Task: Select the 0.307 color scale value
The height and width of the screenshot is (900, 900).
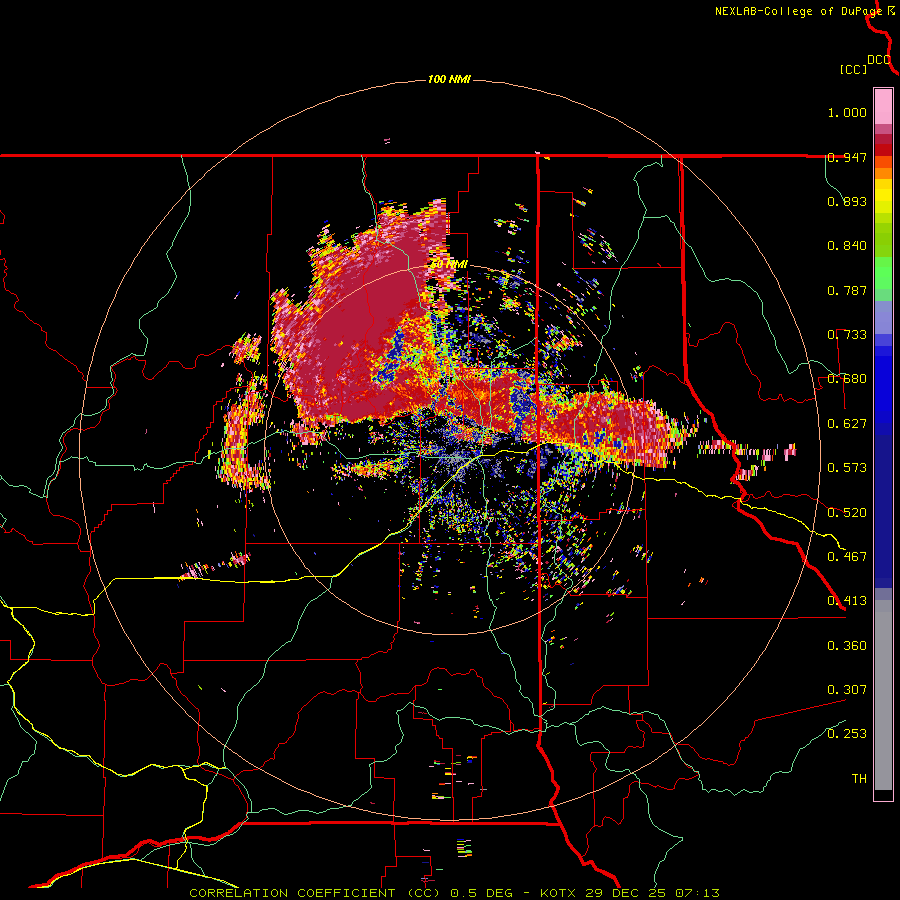Action: (847, 690)
